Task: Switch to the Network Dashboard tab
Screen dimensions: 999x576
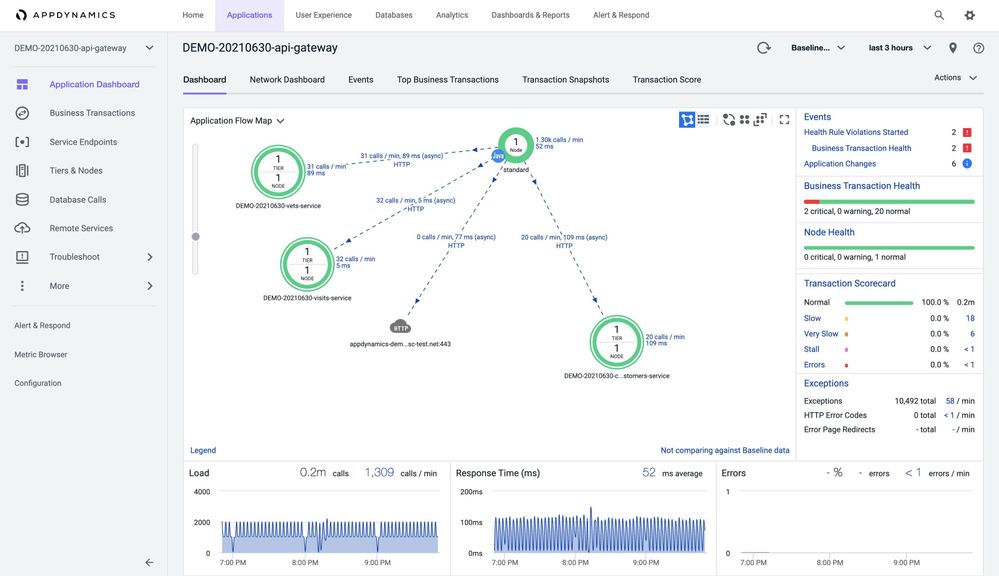Action: [287, 80]
